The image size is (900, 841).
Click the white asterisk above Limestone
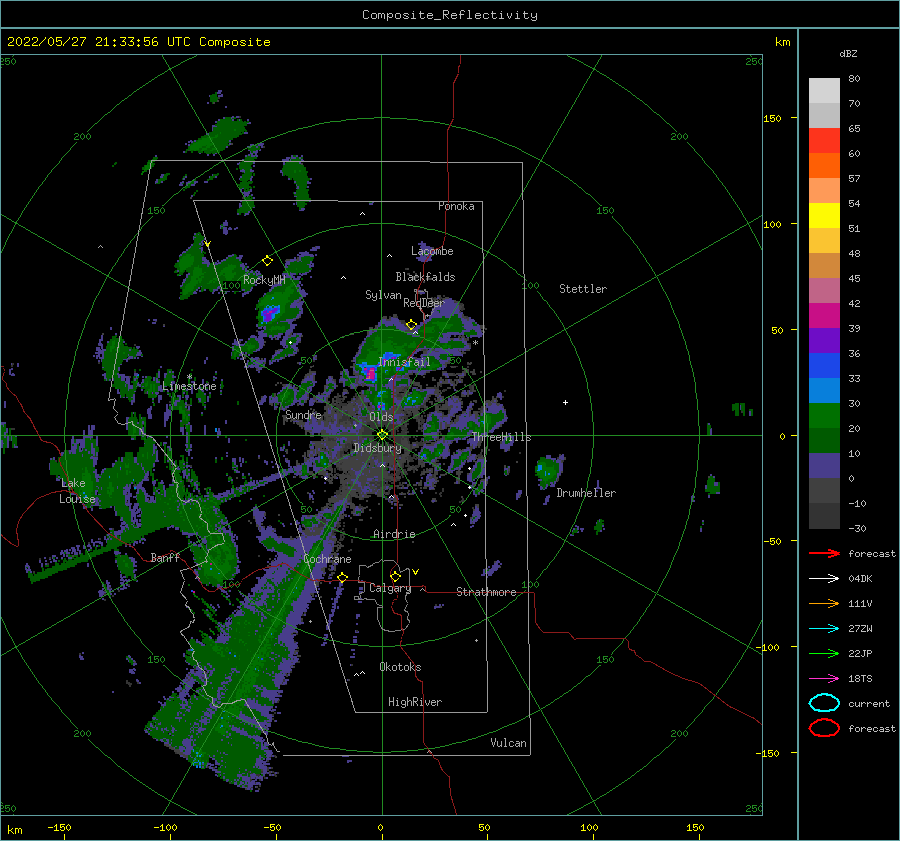[189, 377]
